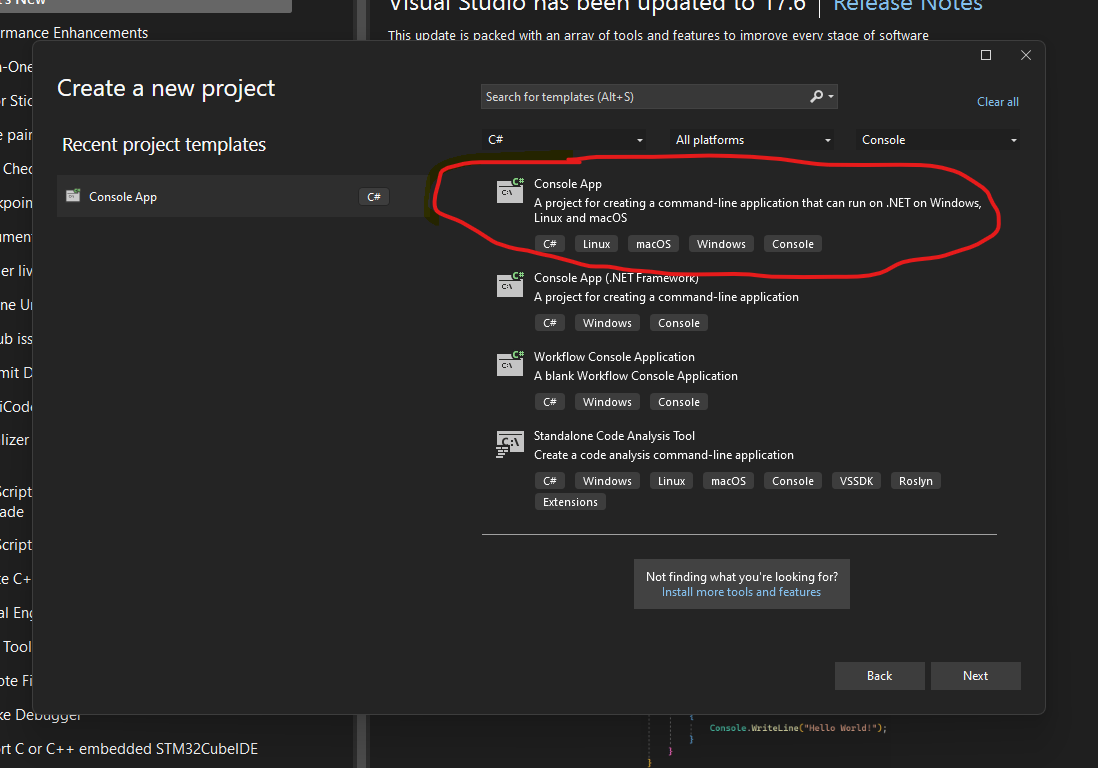1098x768 pixels.
Task: Click Install more tools and features link
Action: pos(742,592)
